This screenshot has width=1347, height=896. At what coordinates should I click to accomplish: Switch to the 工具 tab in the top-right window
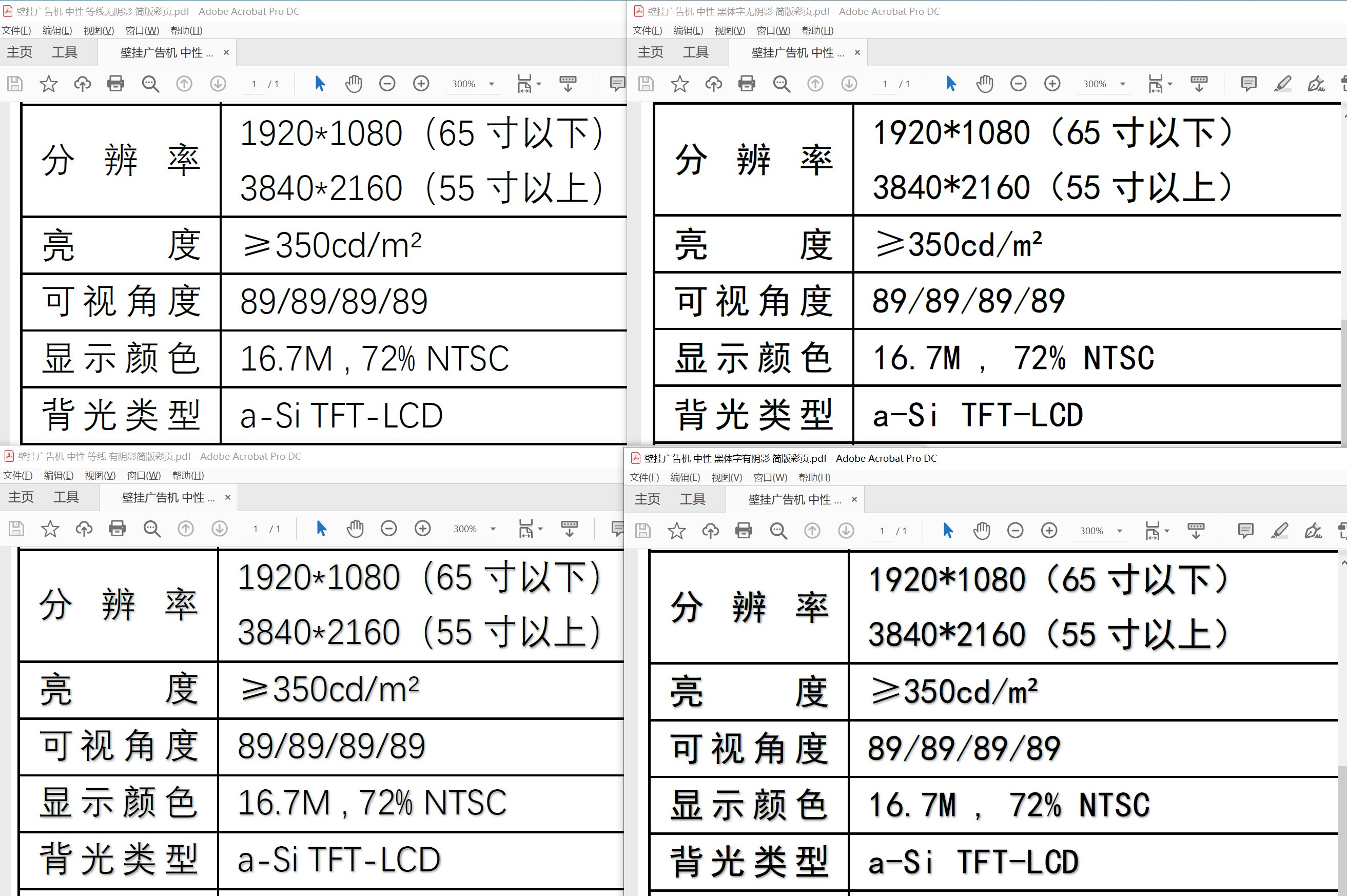pos(696,52)
